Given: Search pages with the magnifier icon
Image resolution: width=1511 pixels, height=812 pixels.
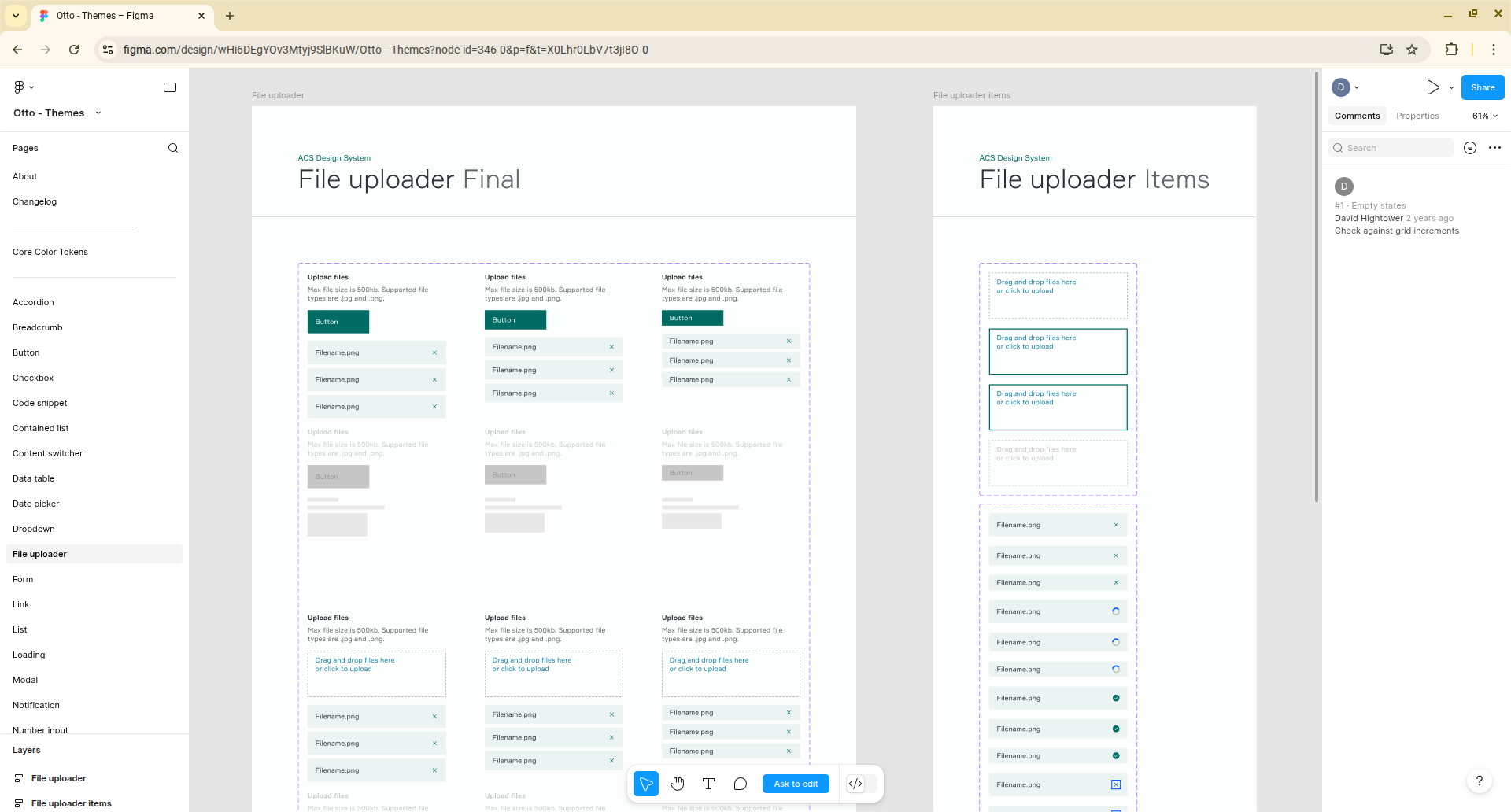Looking at the screenshot, I should [173, 148].
